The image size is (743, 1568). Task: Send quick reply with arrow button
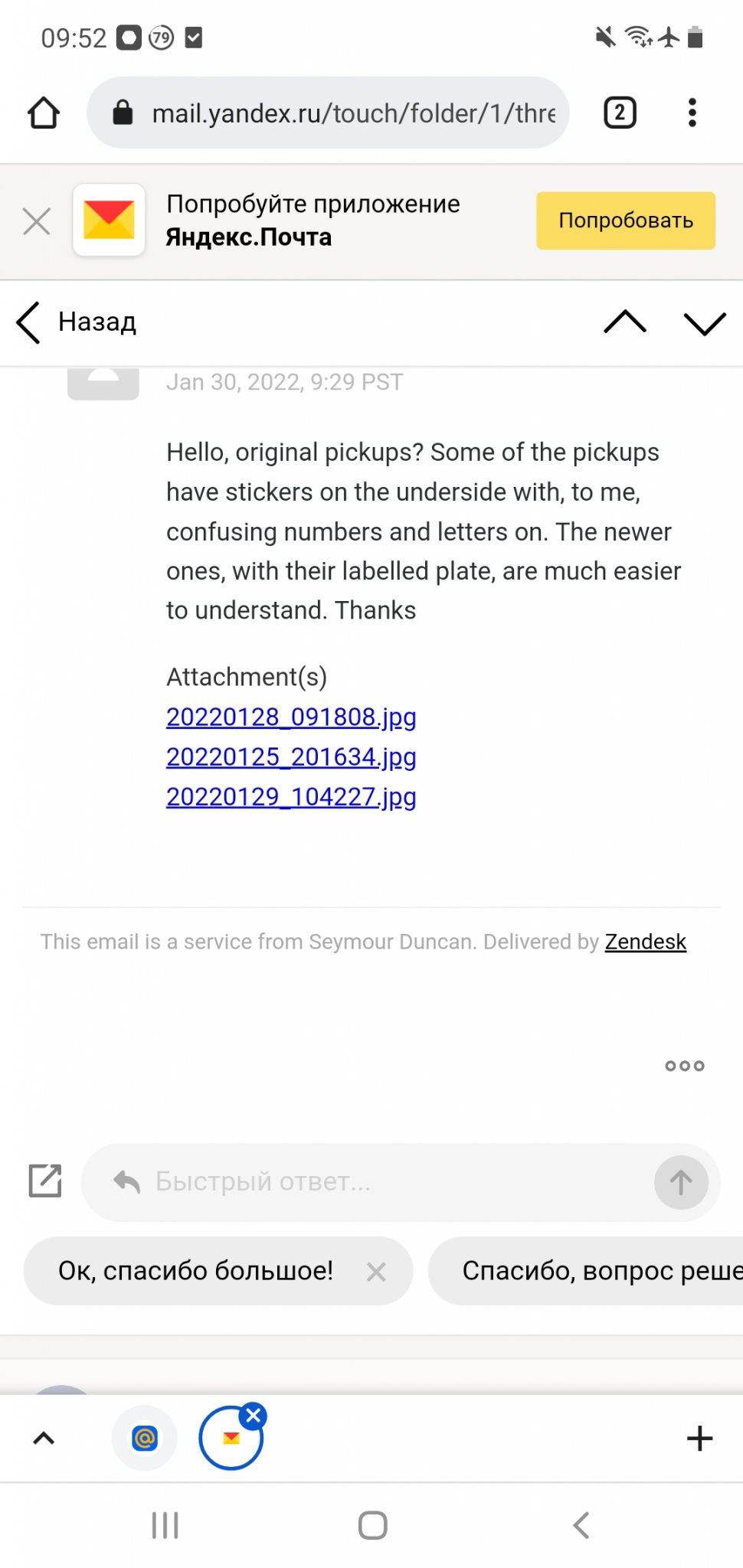tap(680, 1182)
